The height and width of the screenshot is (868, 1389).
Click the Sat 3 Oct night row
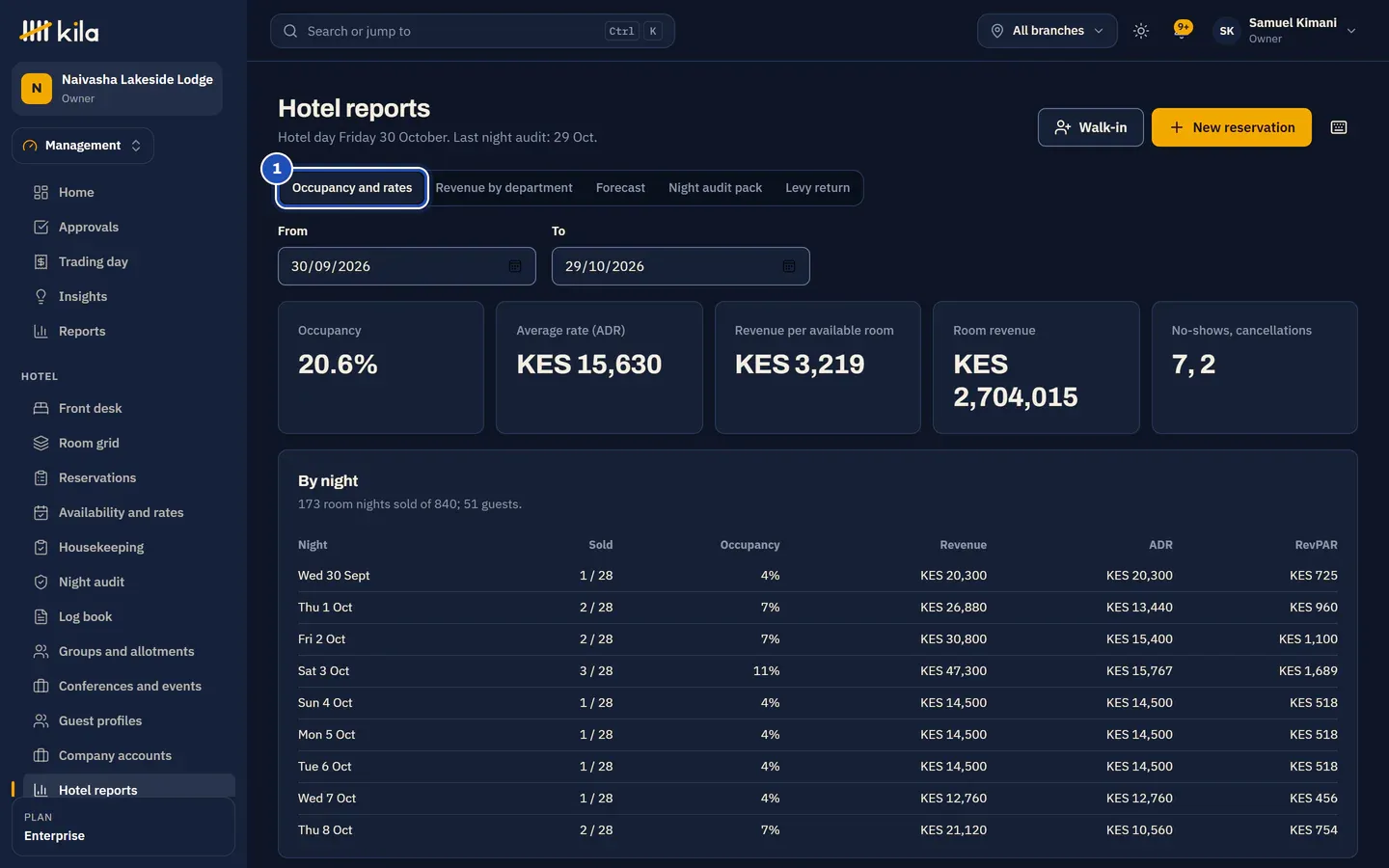818,671
